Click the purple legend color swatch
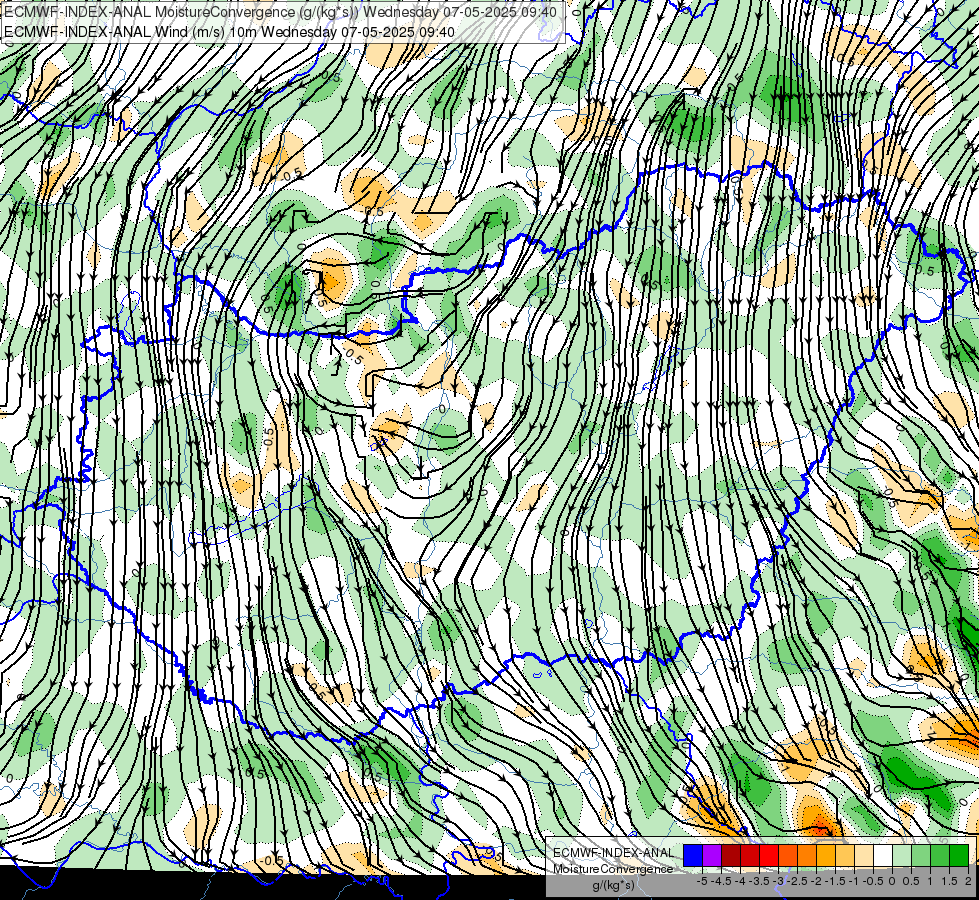Image resolution: width=979 pixels, height=900 pixels. pos(712,855)
